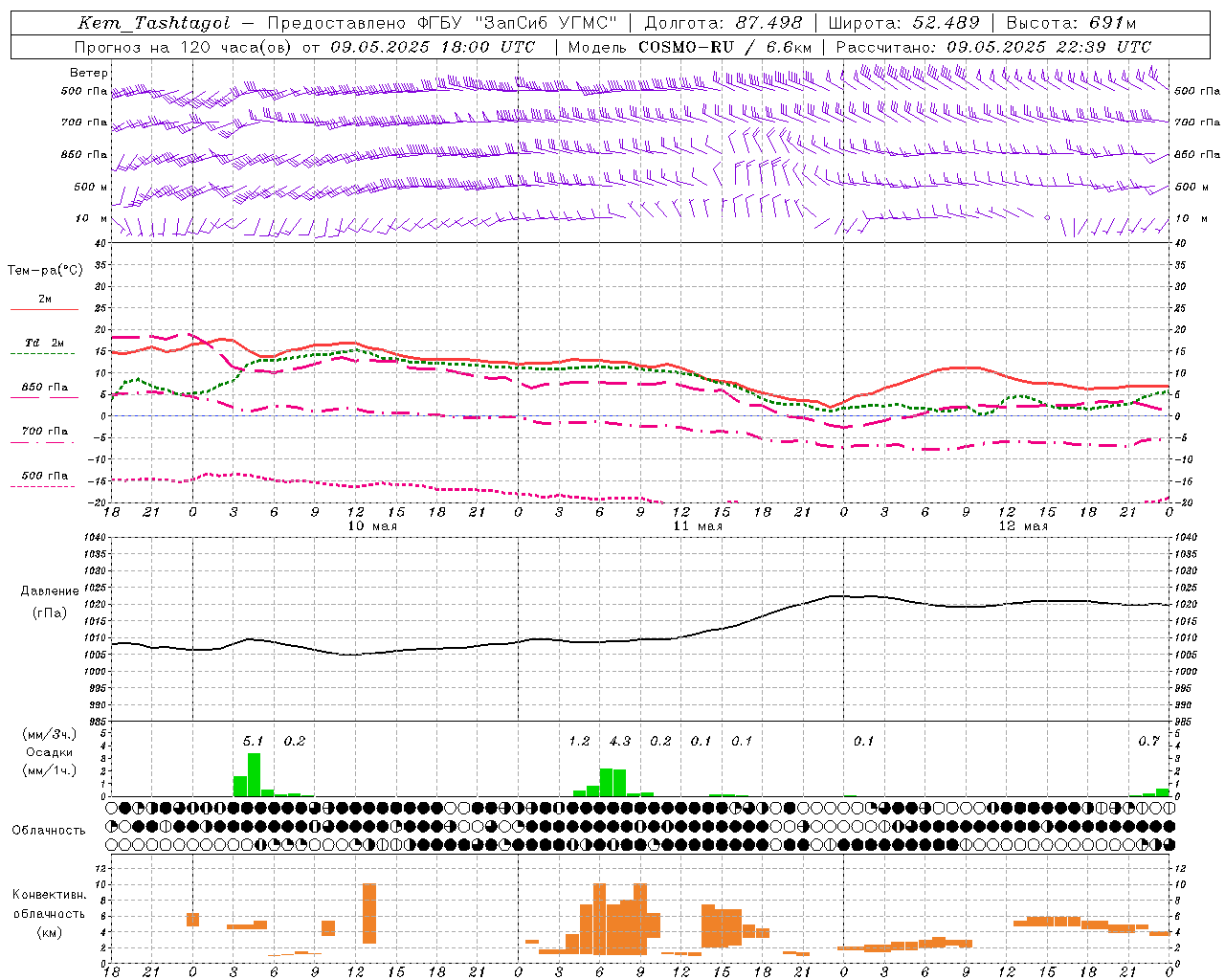The image size is (1225, 980).
Task: Click the Модель COSMO-RU / 6.6км label
Action: tap(690, 47)
